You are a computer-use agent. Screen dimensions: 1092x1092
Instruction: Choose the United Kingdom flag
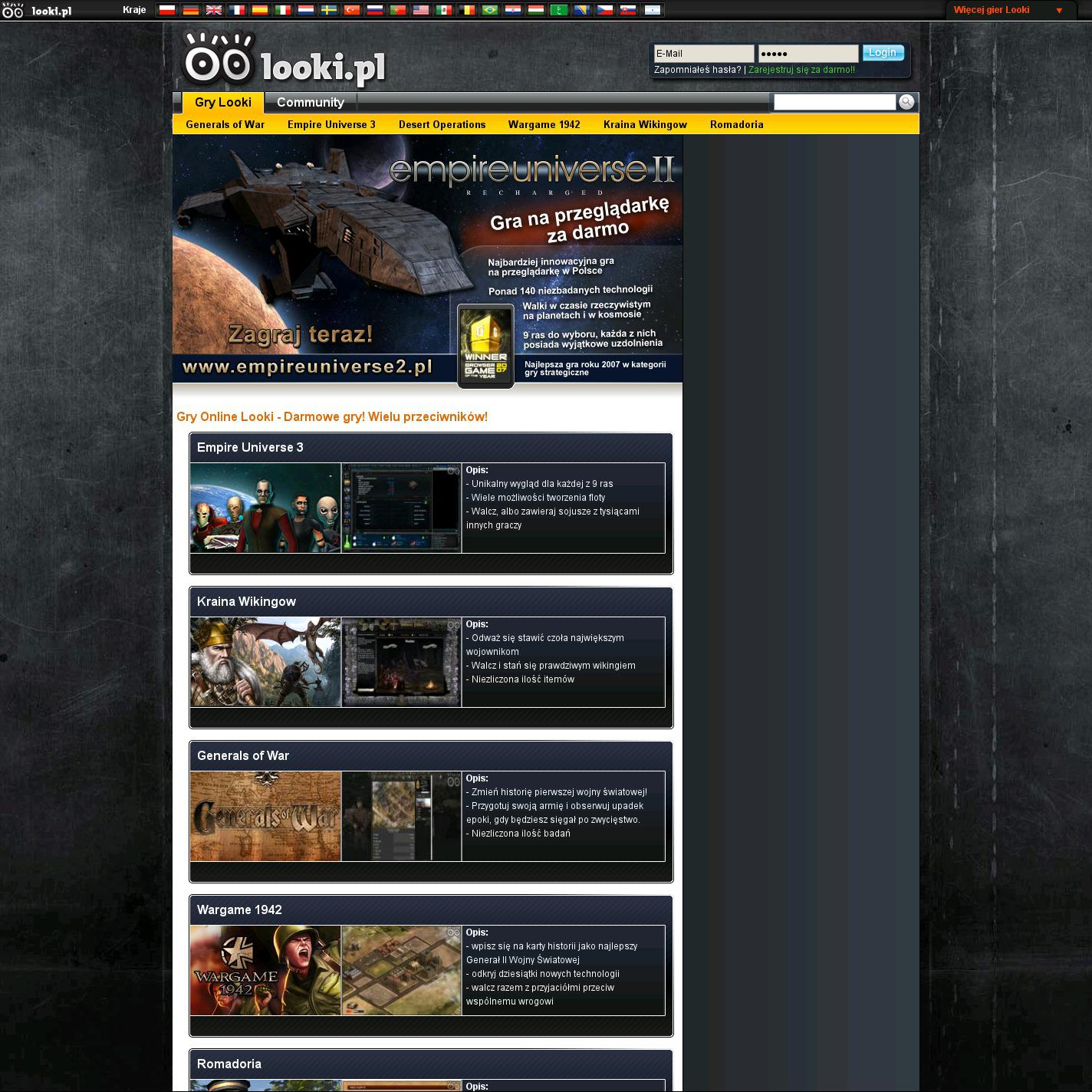tap(214, 10)
